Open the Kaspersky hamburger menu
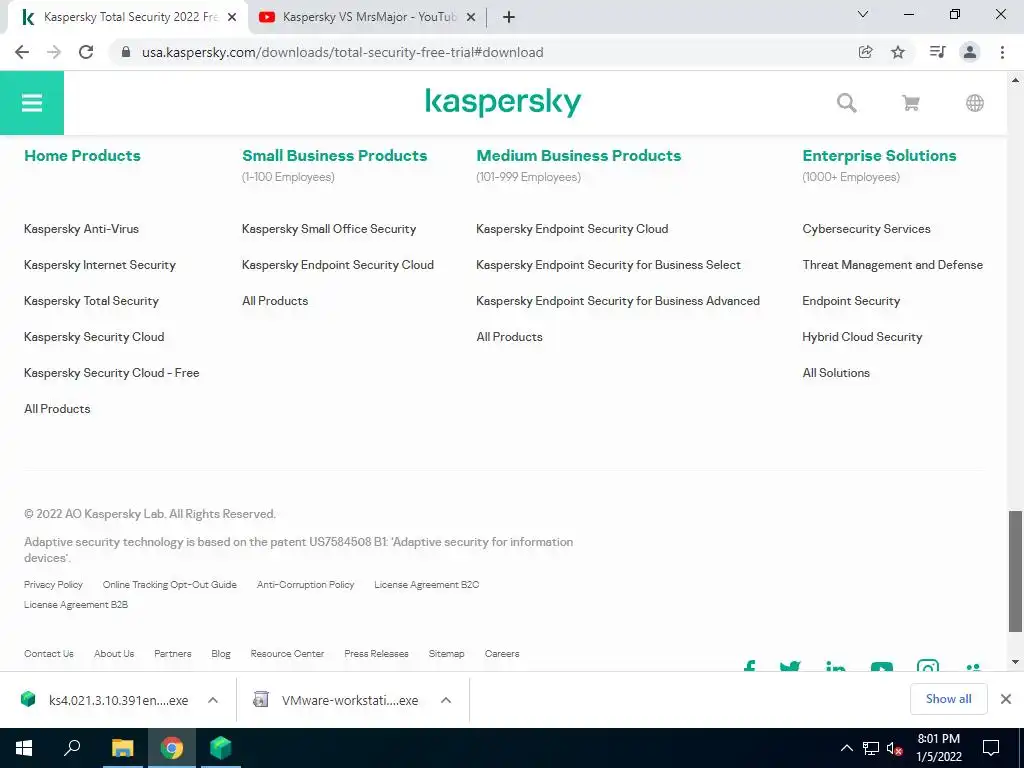The image size is (1024, 768). coord(32,103)
